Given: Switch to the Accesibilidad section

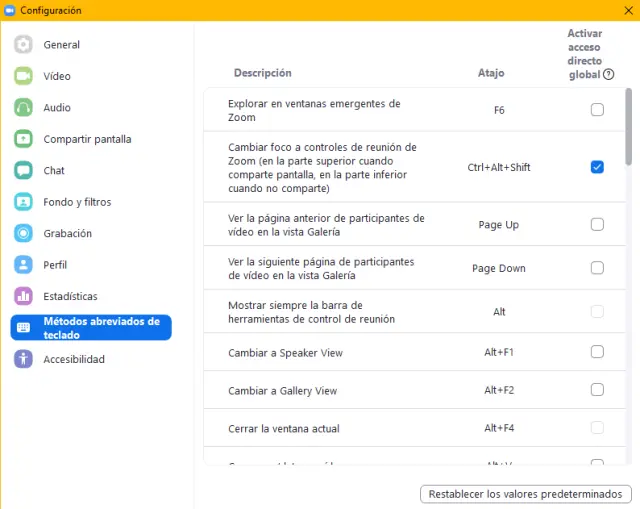Looking at the screenshot, I should point(73,359).
